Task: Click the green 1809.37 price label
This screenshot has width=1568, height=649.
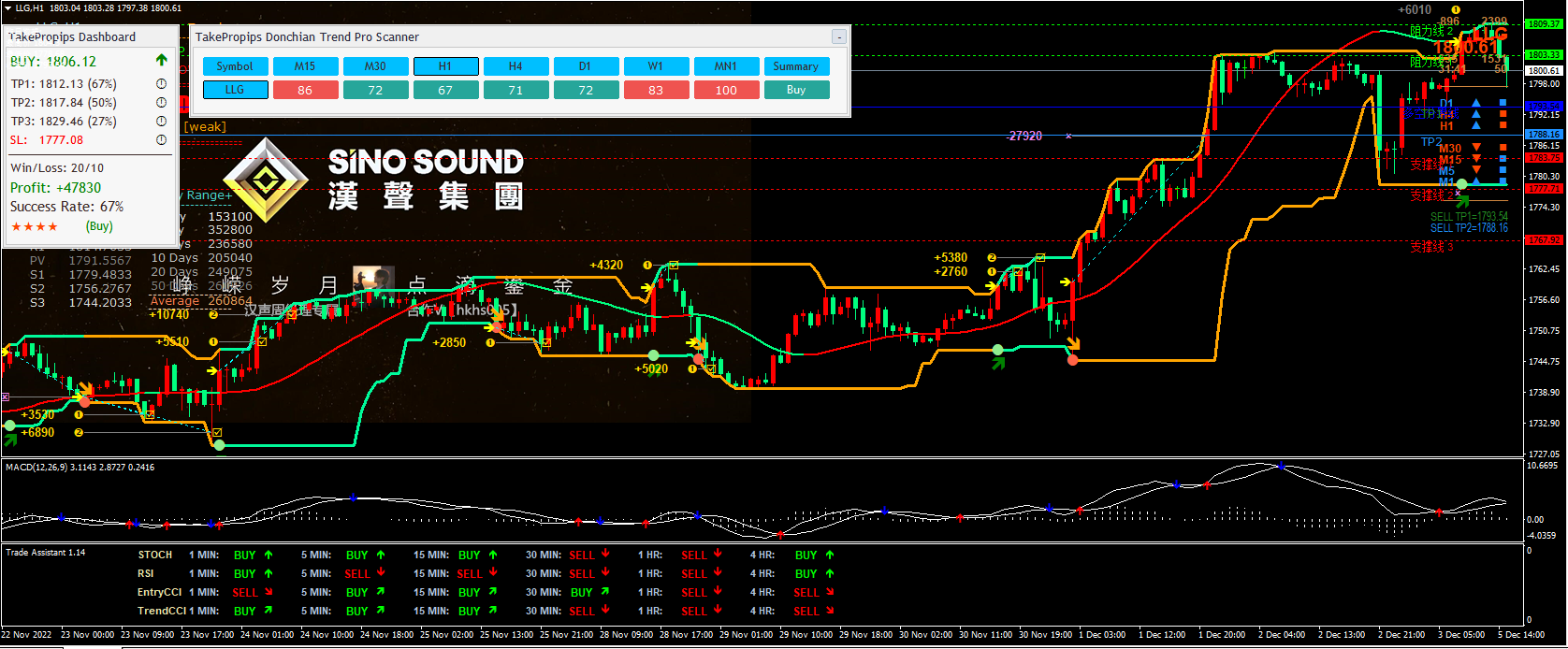Action: pos(1544,24)
